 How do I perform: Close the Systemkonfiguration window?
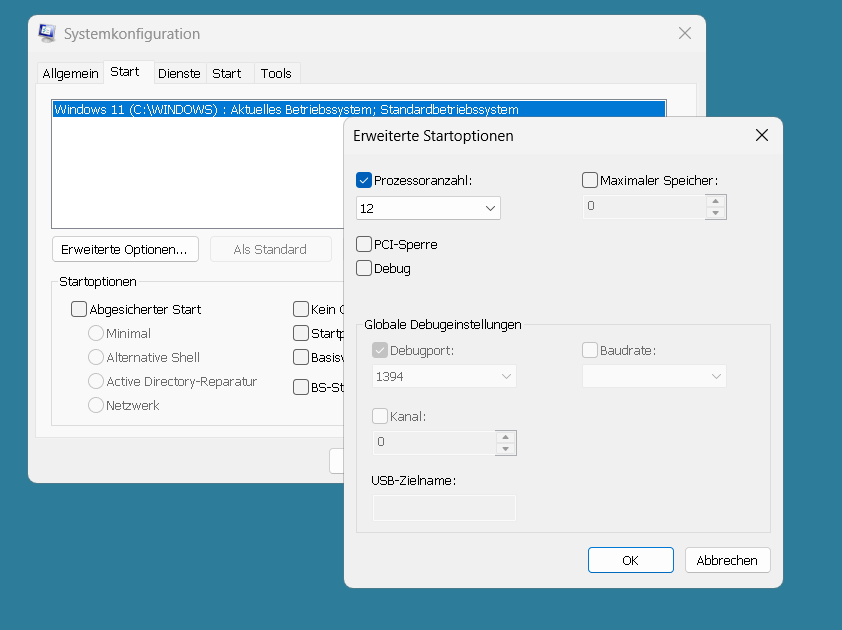[x=684, y=33]
